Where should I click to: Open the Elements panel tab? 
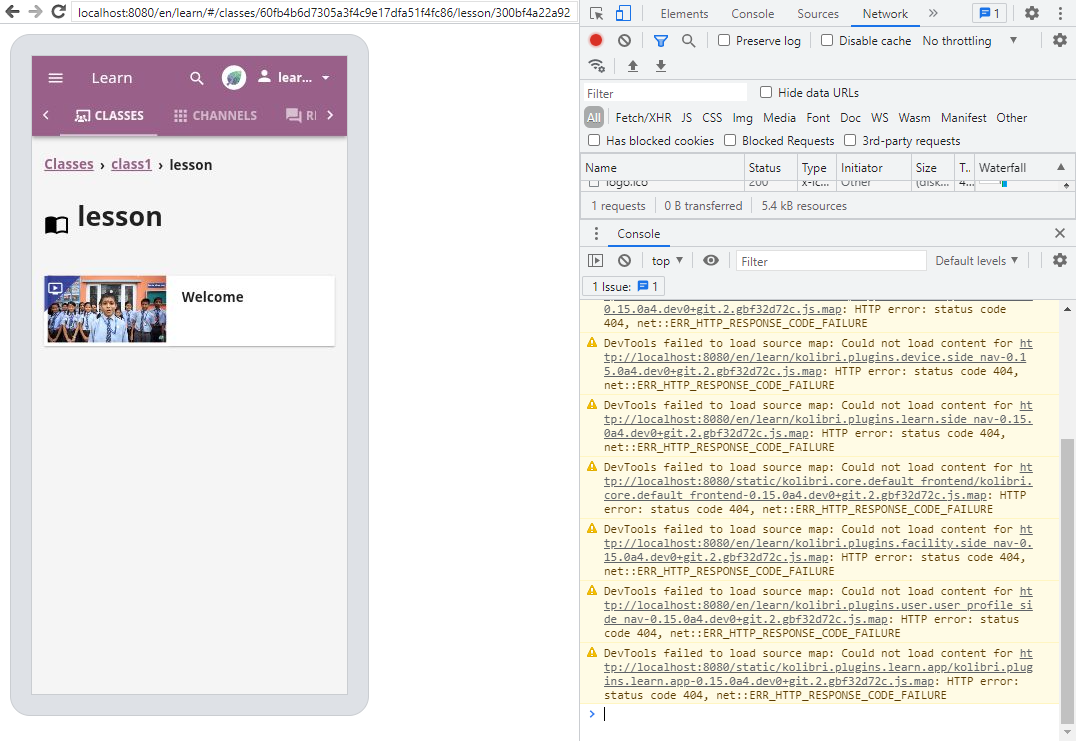[x=684, y=14]
